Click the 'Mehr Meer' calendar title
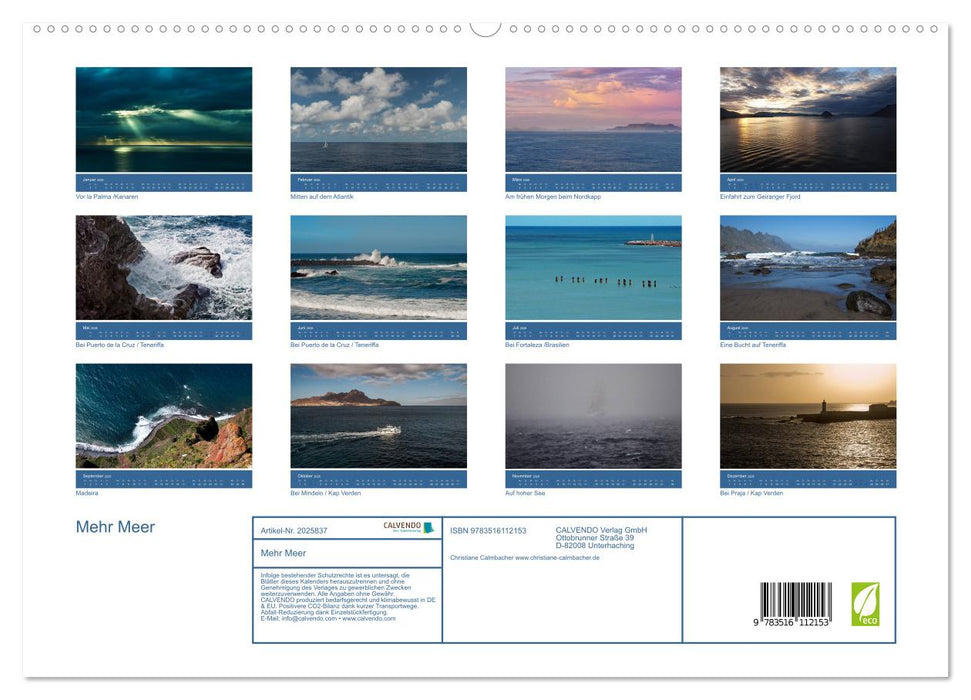The image size is (971, 700). pos(117,526)
